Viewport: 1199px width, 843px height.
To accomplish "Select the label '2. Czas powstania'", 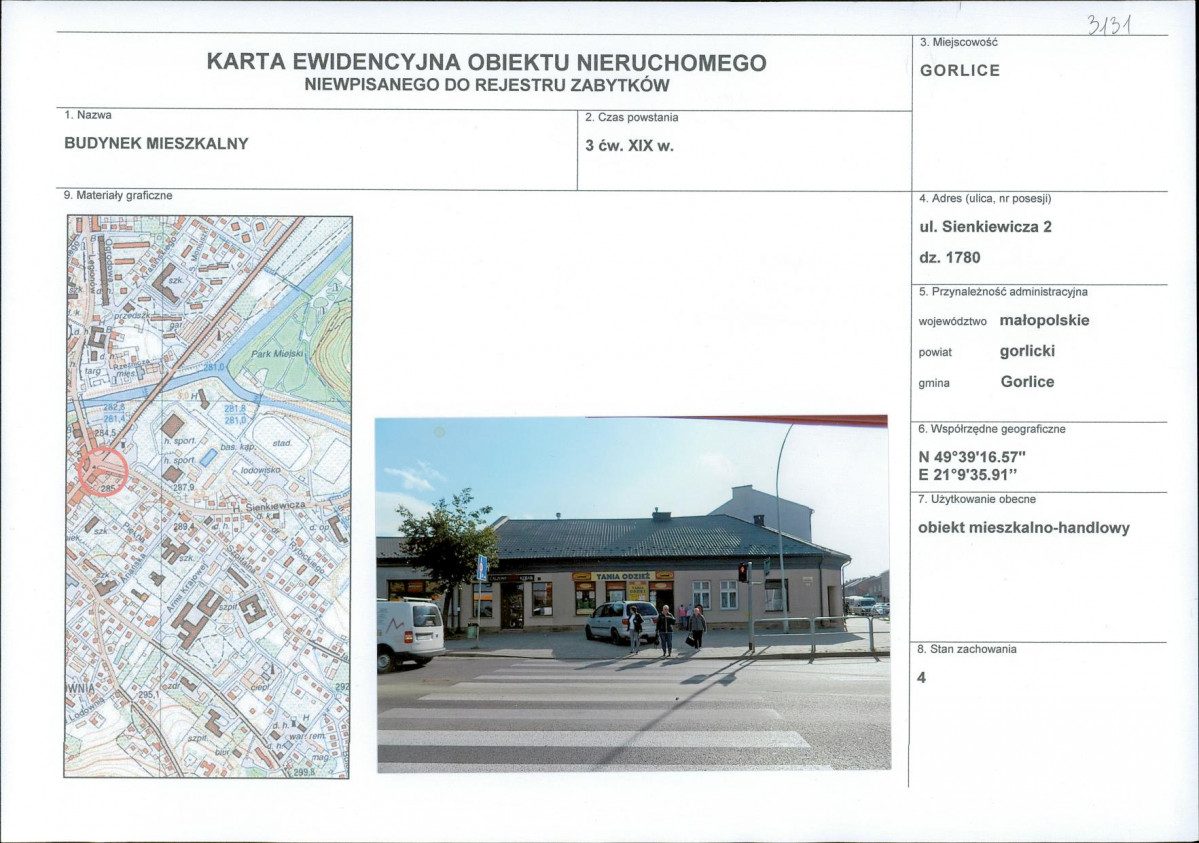I will (632, 117).
